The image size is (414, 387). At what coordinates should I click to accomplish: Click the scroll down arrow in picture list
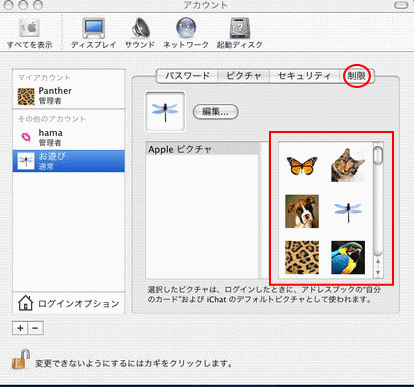378,273
